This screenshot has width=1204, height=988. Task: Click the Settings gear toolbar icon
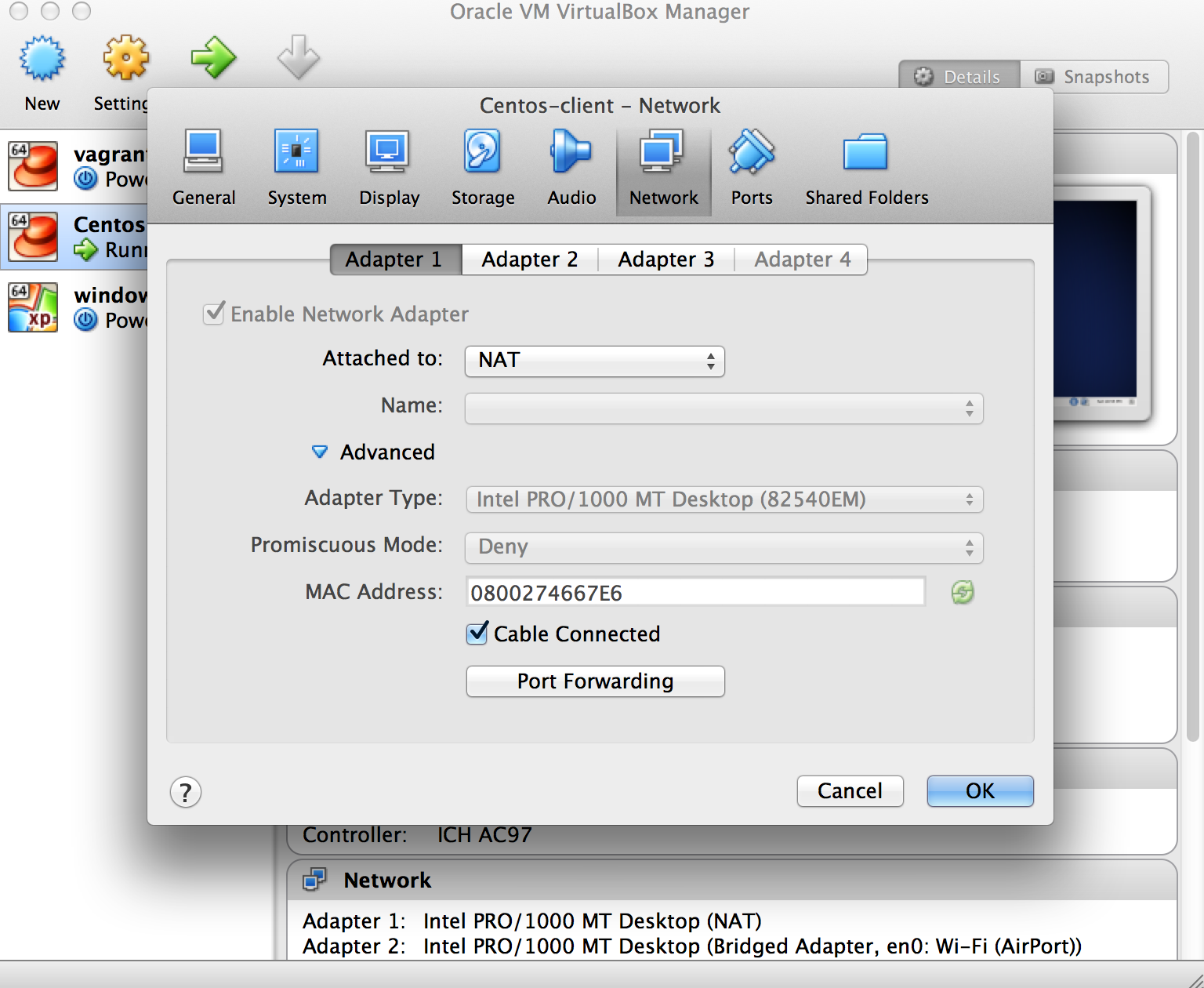tap(125, 58)
